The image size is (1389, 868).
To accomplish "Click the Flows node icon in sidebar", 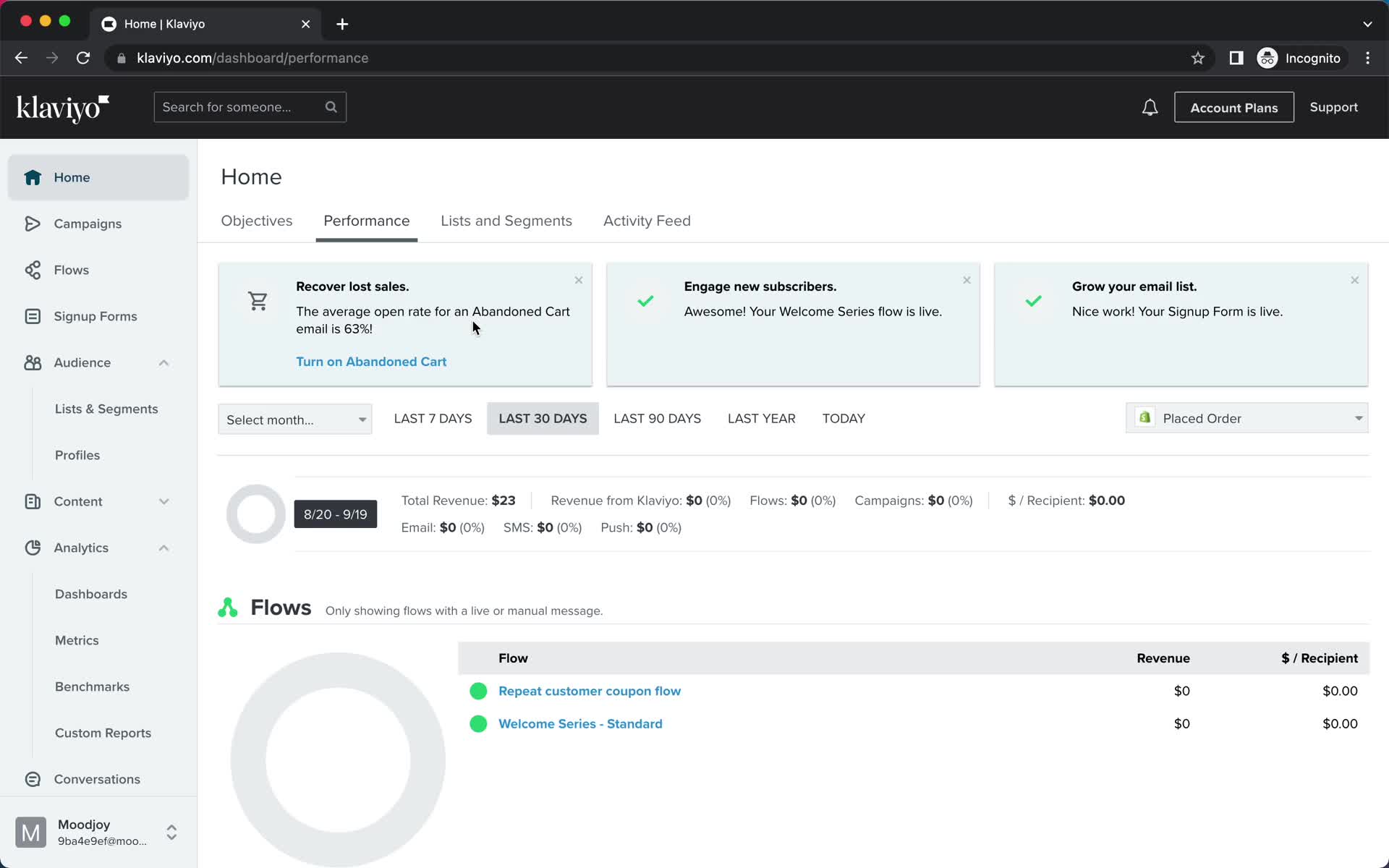I will [x=33, y=270].
